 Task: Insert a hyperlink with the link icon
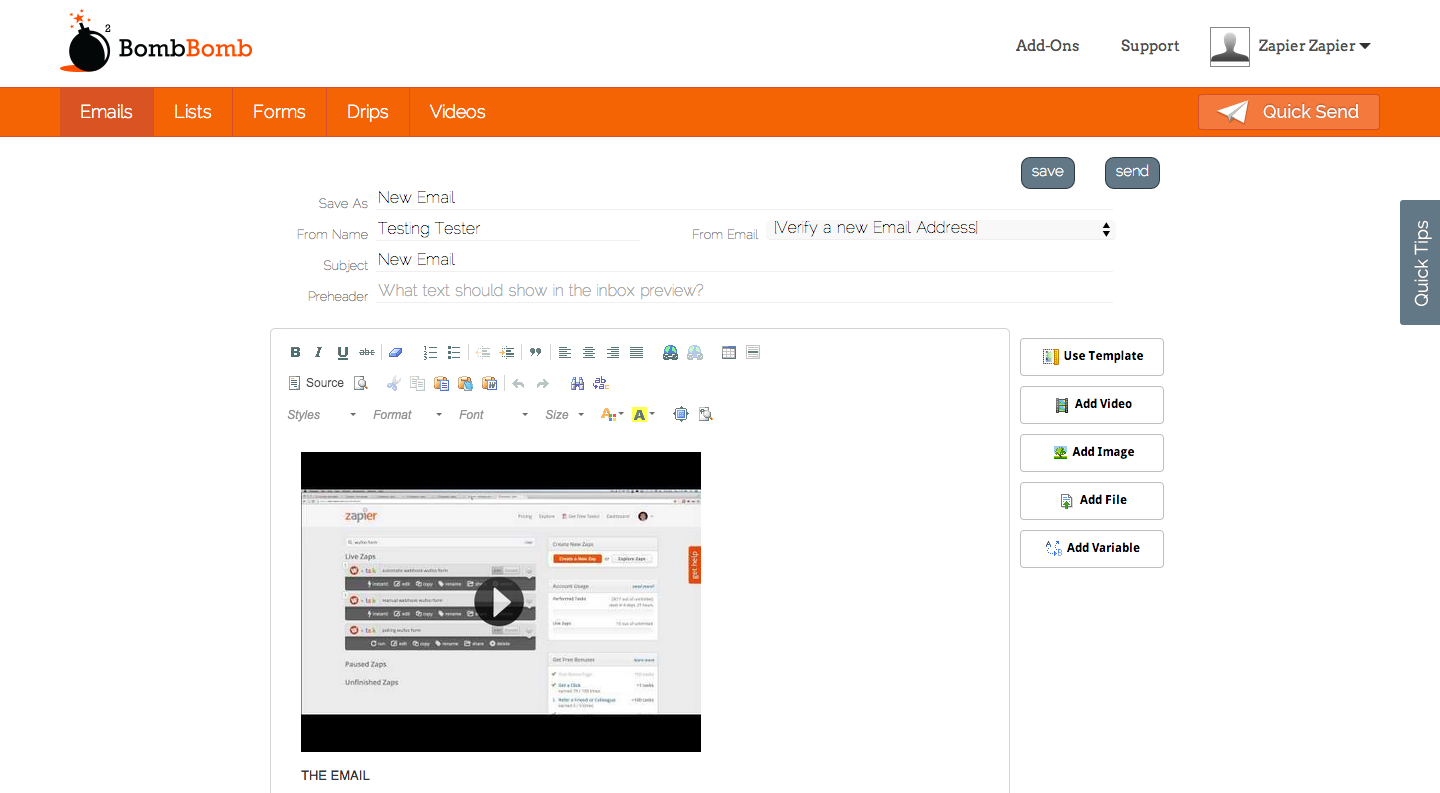pyautogui.click(x=671, y=352)
